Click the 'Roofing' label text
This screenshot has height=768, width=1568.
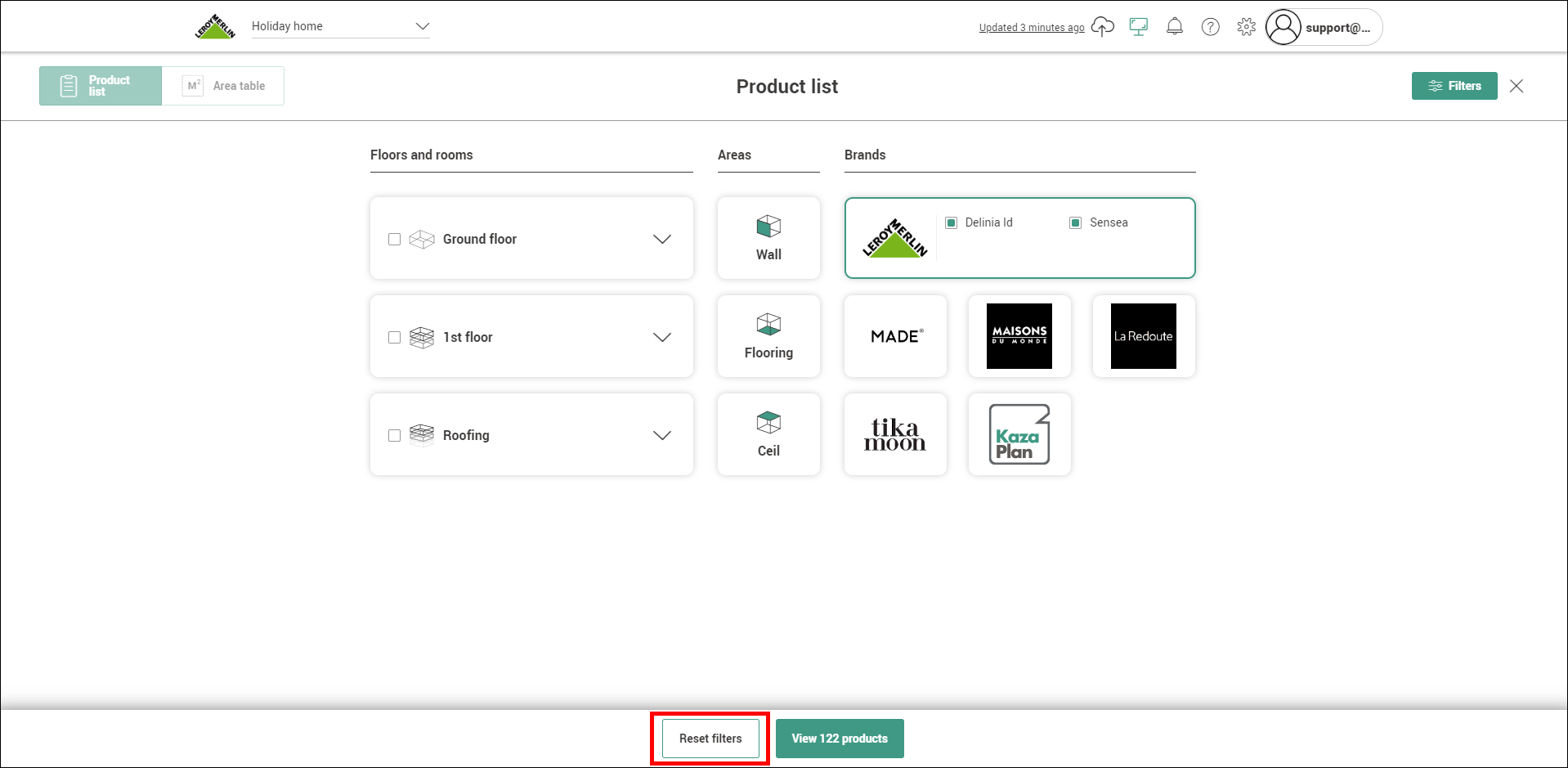click(466, 435)
